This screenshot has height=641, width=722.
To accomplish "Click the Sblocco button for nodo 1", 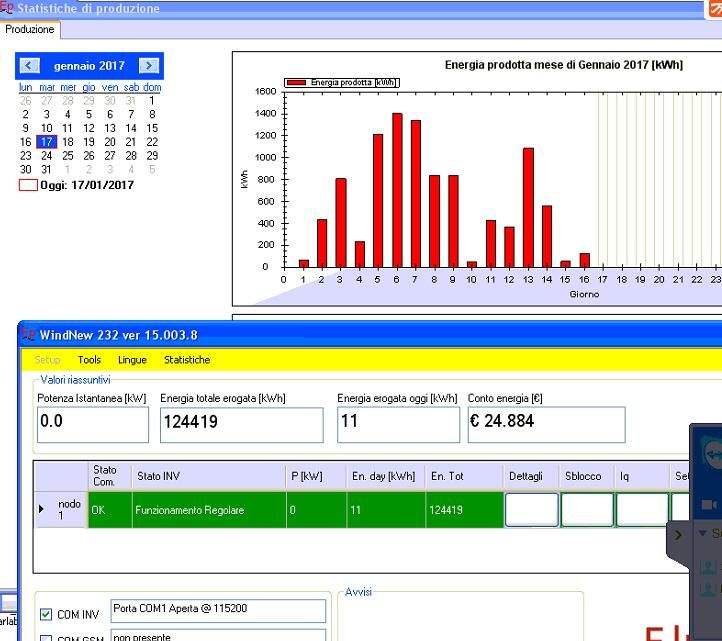I will [x=587, y=510].
